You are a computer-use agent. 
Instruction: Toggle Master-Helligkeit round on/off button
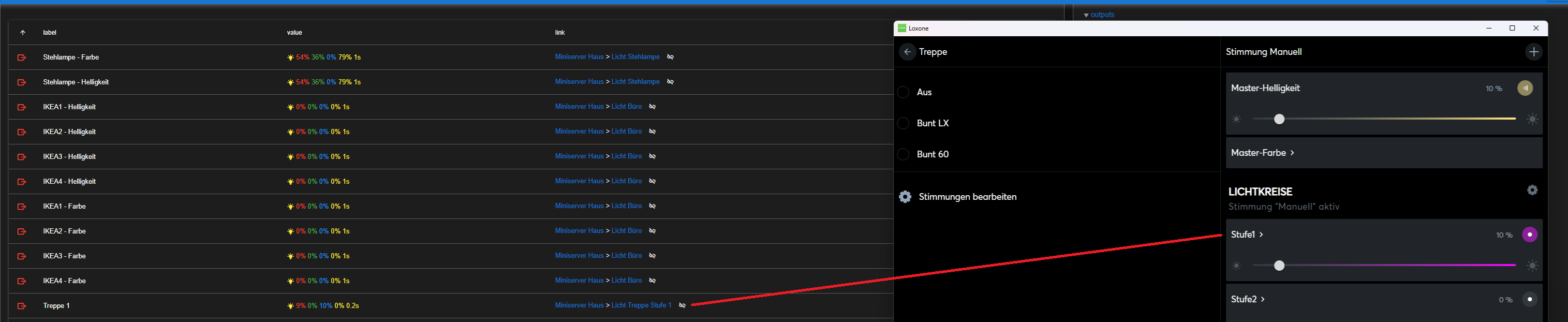(1526, 88)
